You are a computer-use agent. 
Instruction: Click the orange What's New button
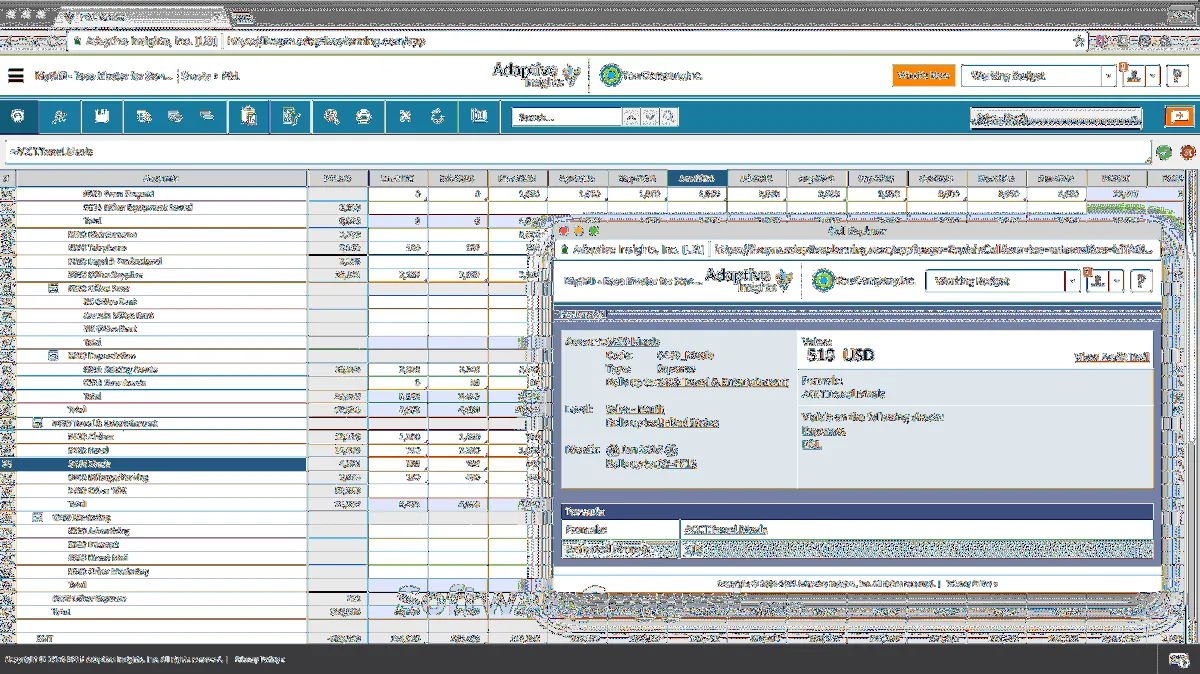pos(924,75)
